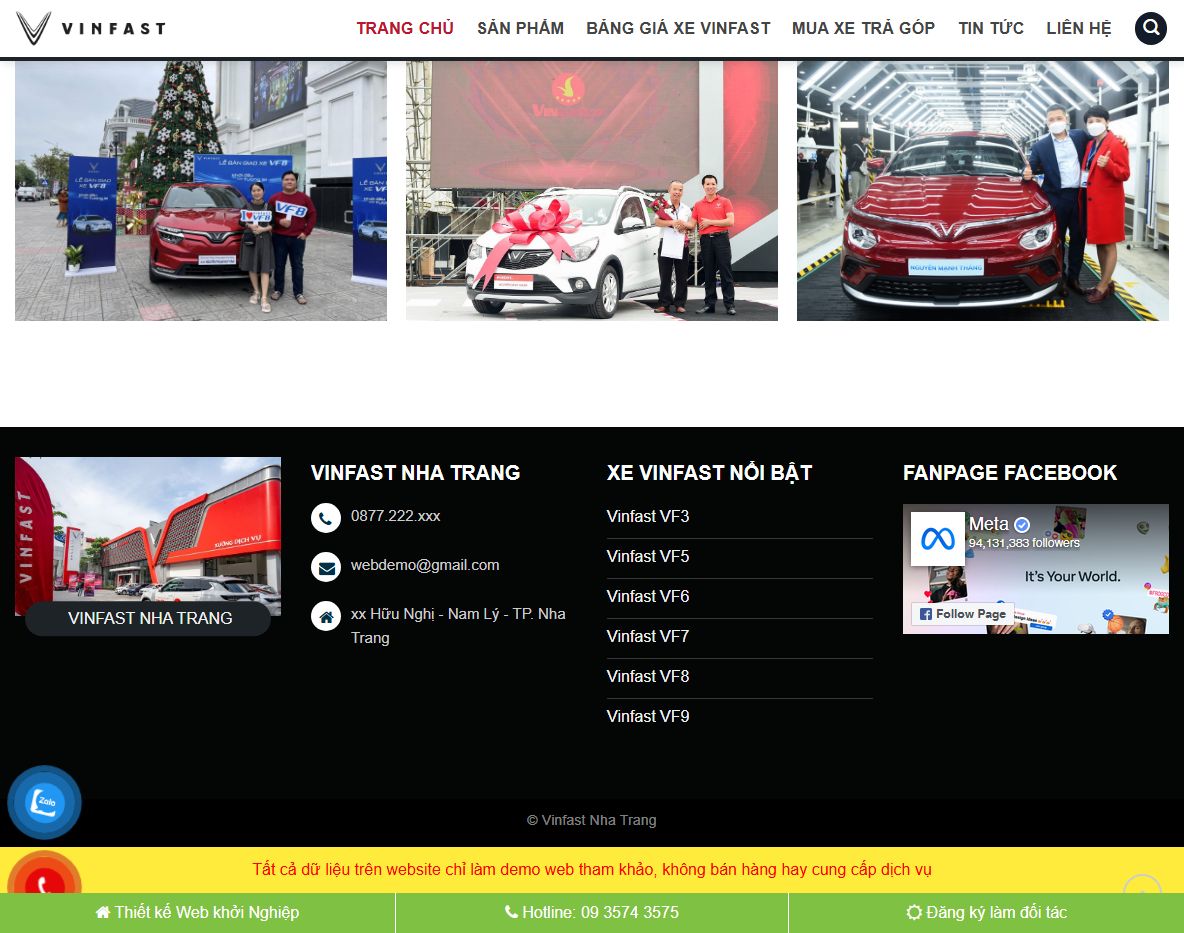Screen dimensions: 1184x933
Task: Click the © Vinfast Nha Trang copyright text
Action: [592, 821]
